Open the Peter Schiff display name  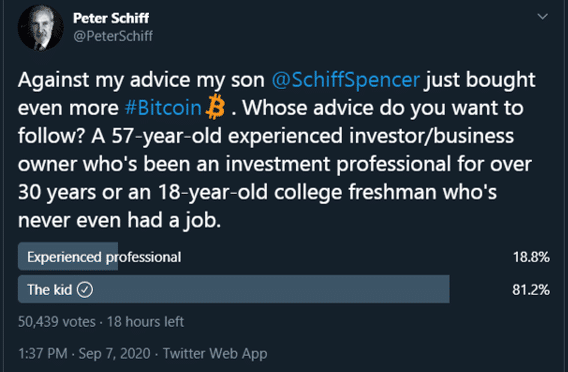pyautogui.click(x=111, y=18)
